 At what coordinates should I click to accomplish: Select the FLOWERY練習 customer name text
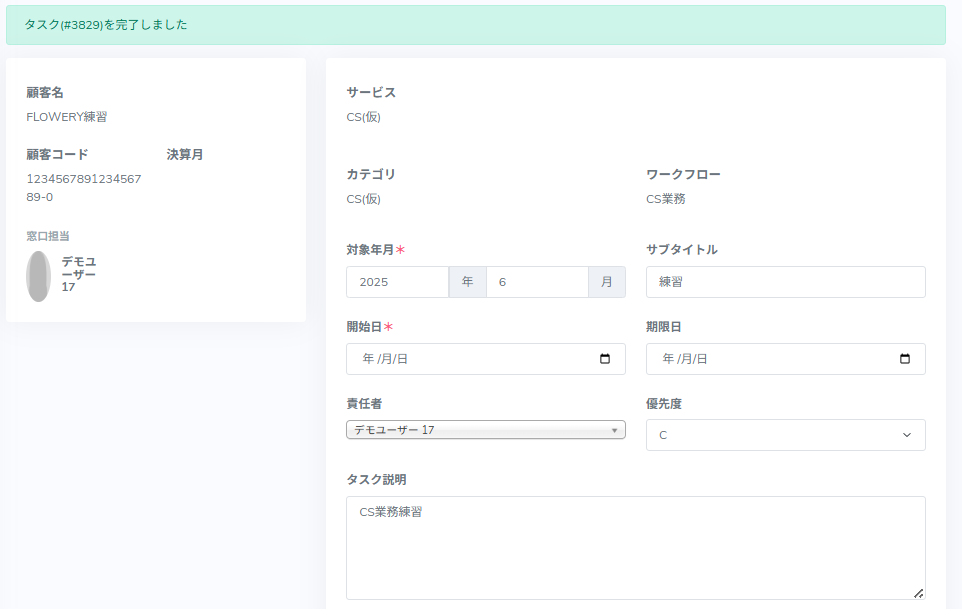pos(67,117)
